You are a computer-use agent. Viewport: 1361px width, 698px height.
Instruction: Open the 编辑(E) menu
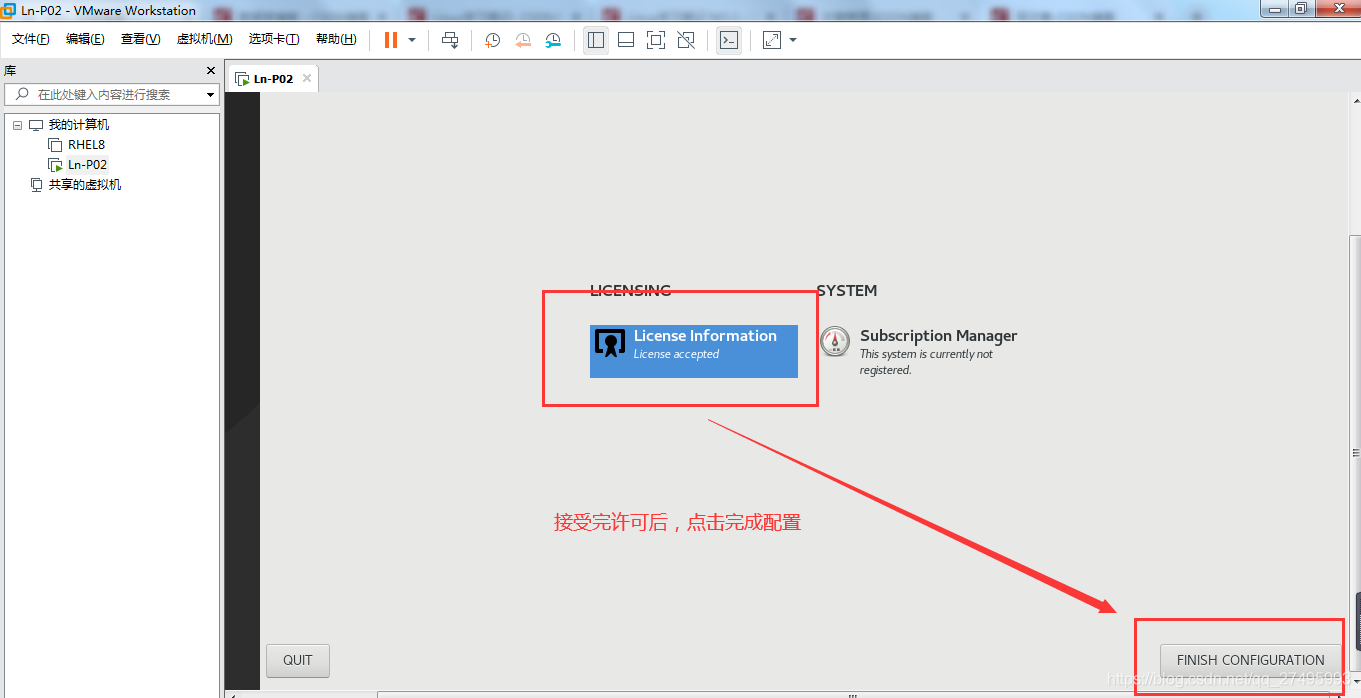coord(85,39)
